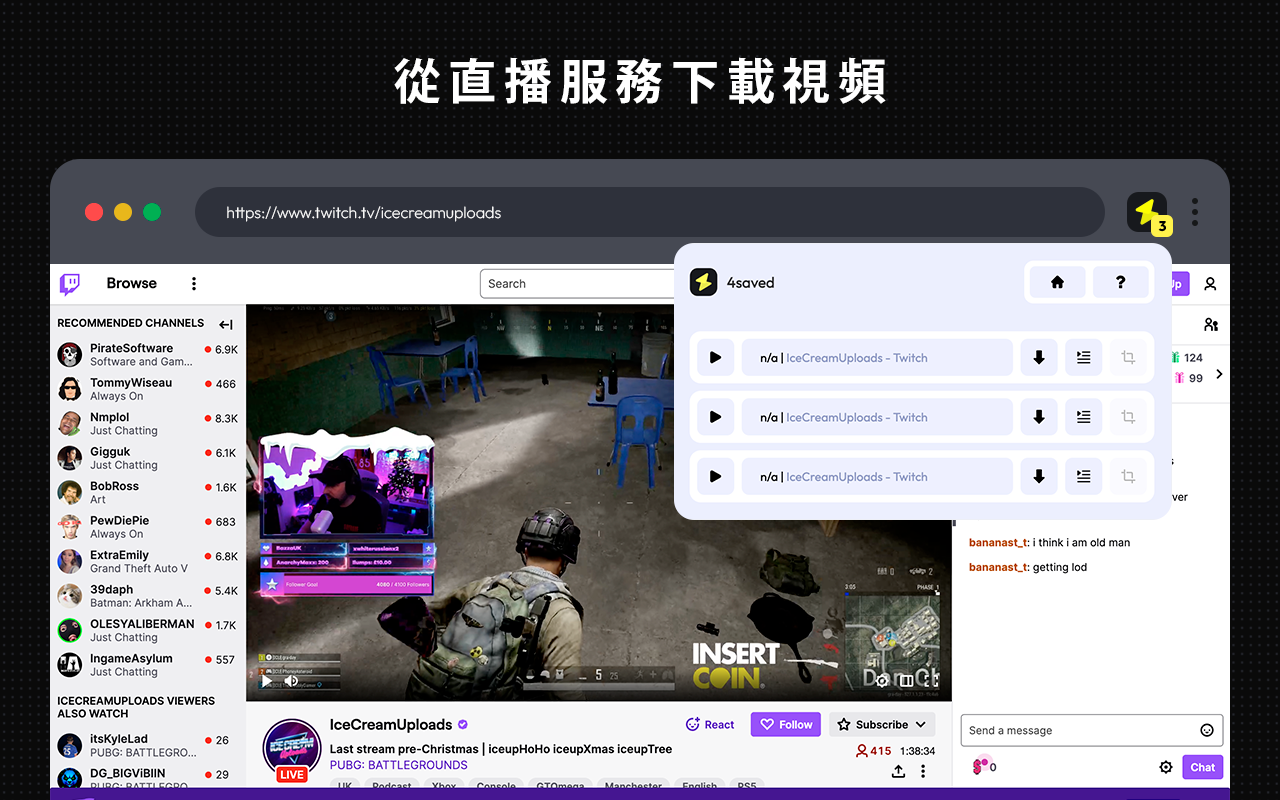This screenshot has width=1280, height=800.
Task: Focus the Twitch Search field
Action: click(578, 284)
